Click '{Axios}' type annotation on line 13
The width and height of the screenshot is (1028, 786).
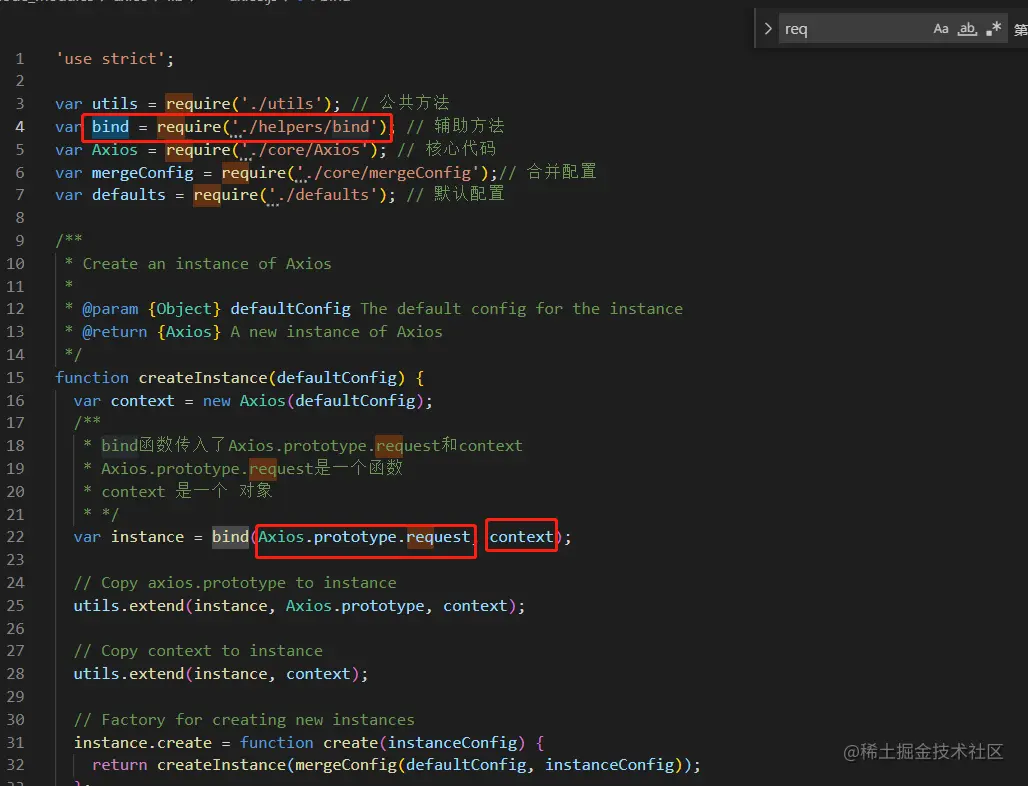coord(189,332)
